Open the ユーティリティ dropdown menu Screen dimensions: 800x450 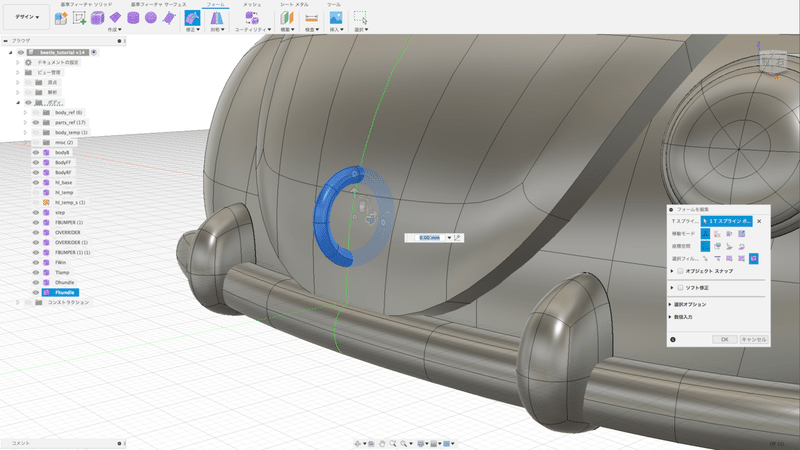click(253, 30)
